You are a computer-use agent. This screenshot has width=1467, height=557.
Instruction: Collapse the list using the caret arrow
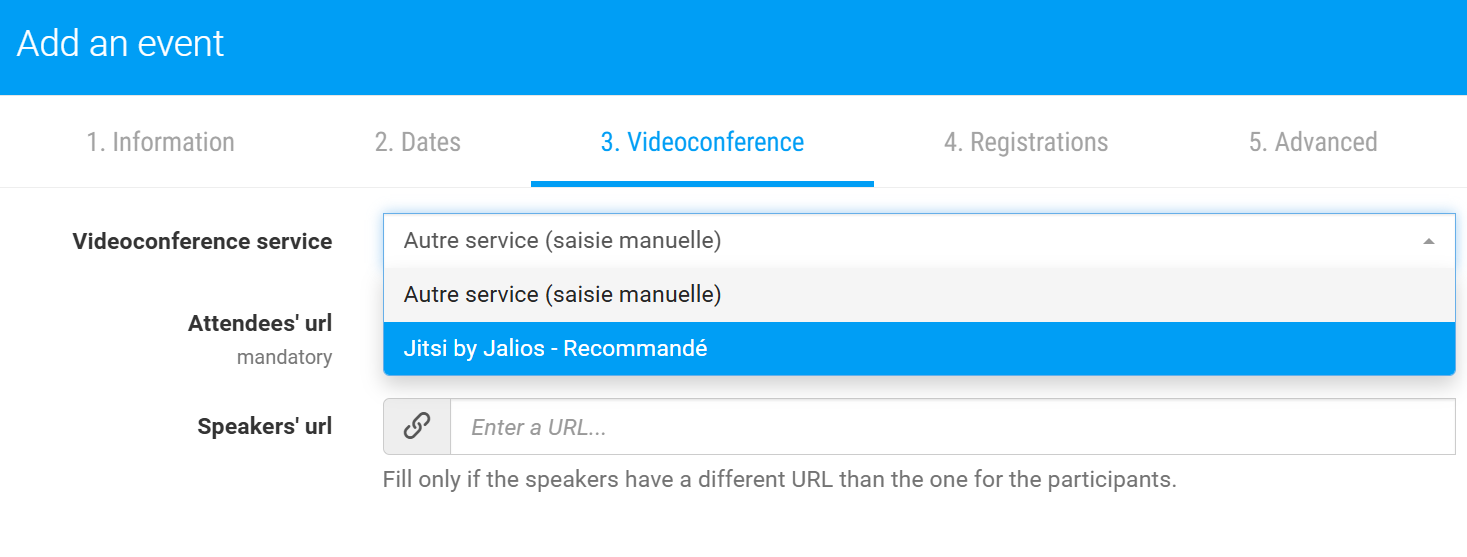1428,241
